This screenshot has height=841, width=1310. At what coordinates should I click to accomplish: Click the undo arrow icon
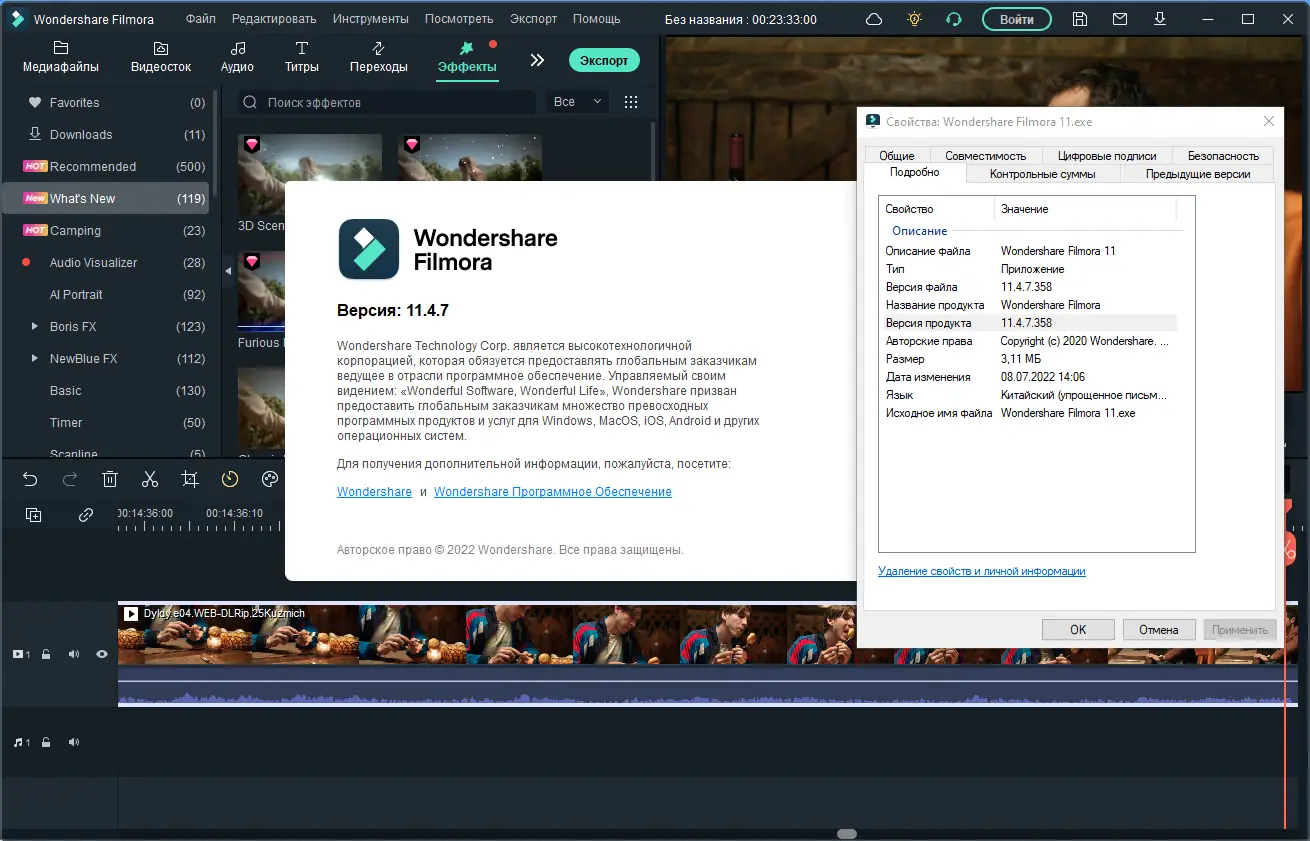[x=30, y=479]
